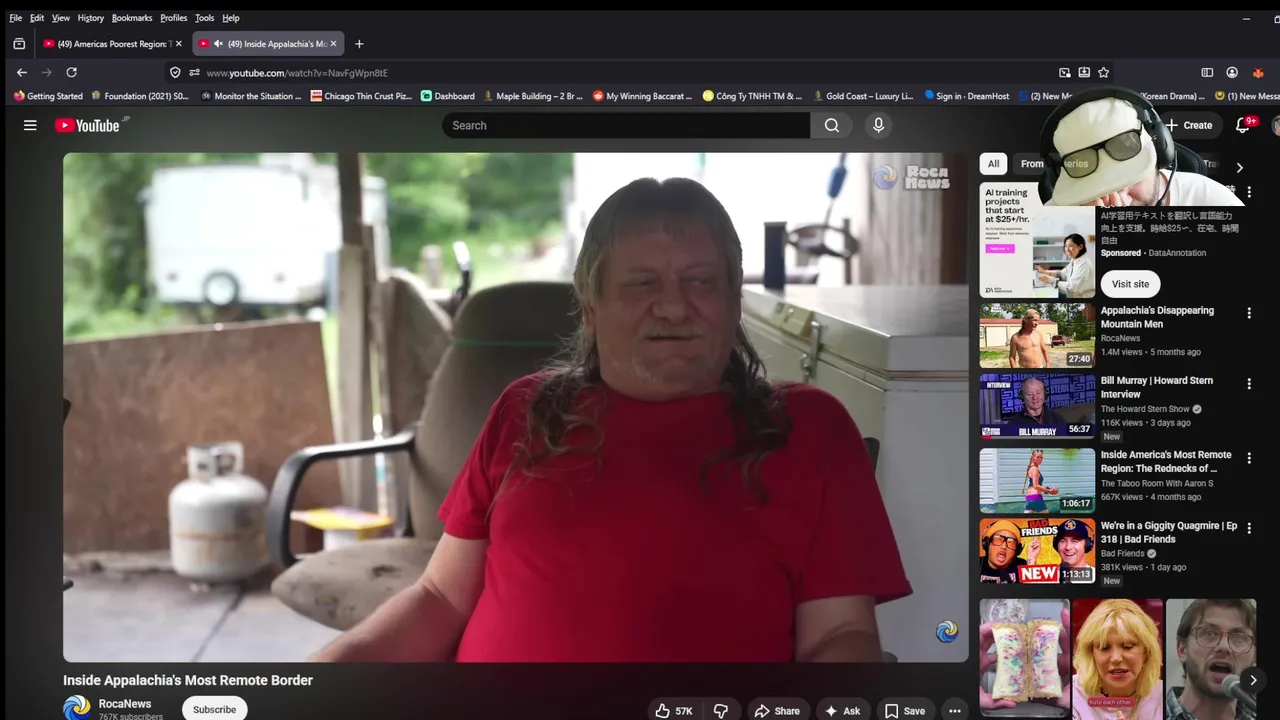This screenshot has height=720, width=1280.
Task: Open the Bookmarks menu
Action: (132, 18)
